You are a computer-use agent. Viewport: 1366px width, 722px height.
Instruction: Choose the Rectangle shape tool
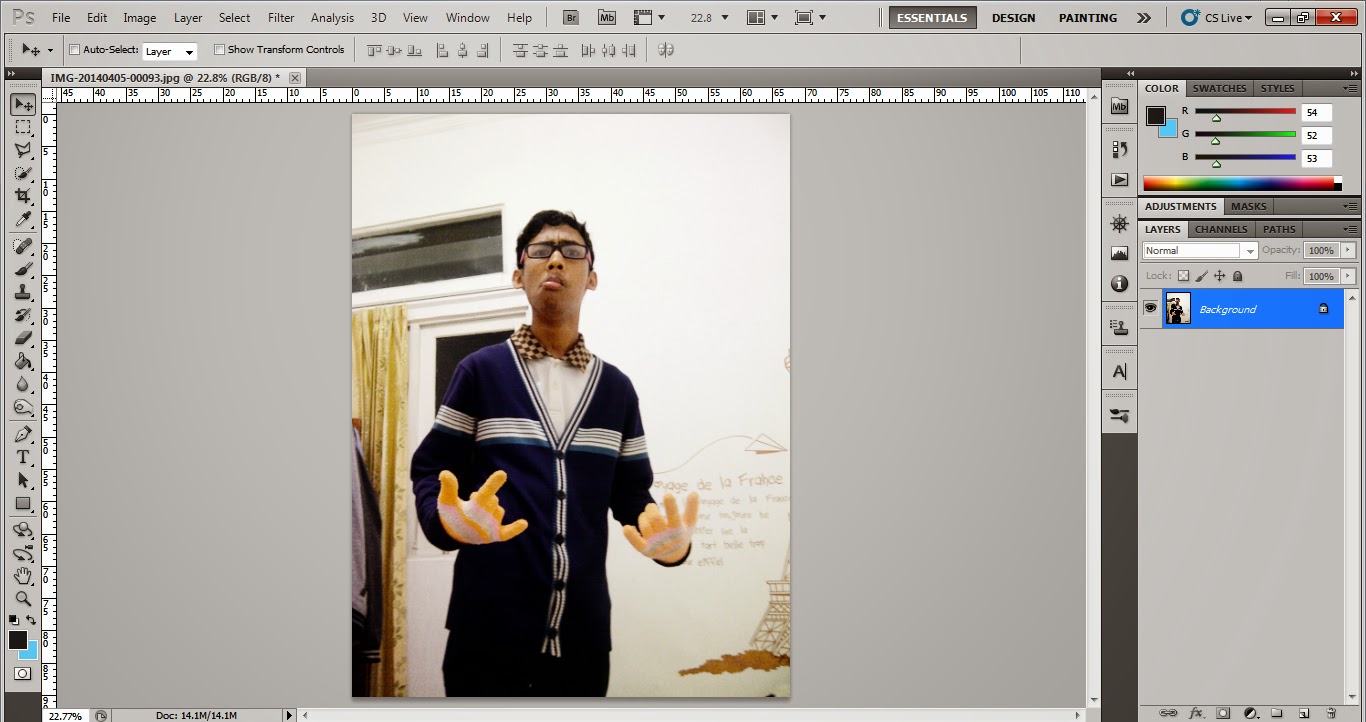(23, 503)
